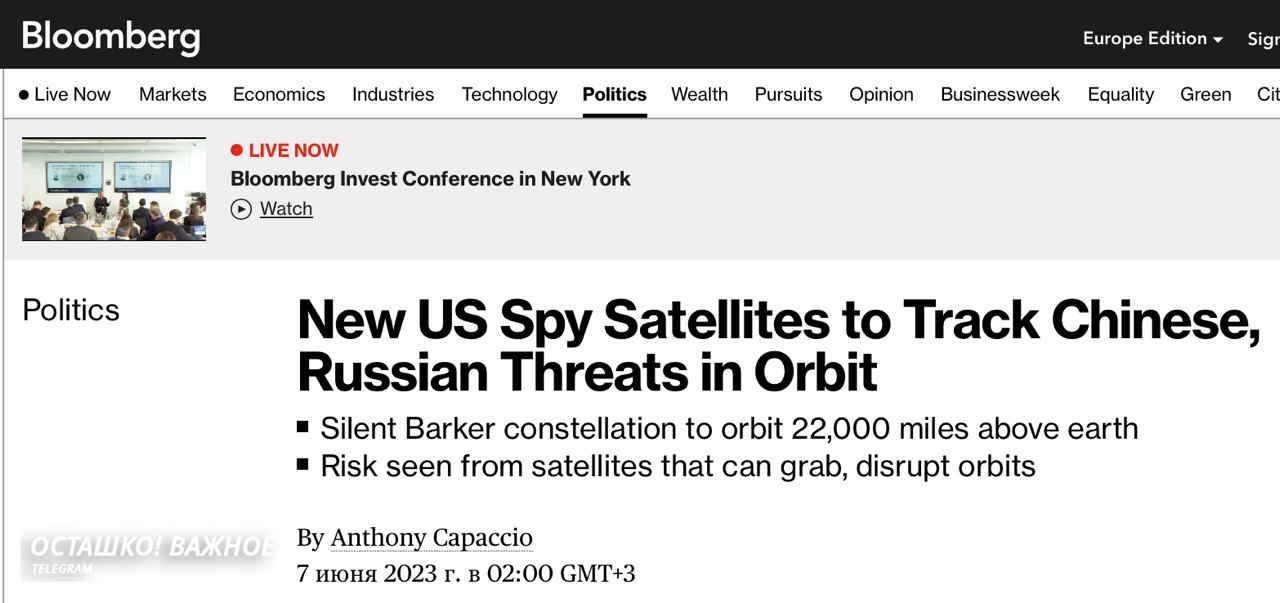This screenshot has width=1280, height=603.
Task: Click the play icon beside Watch
Action: coord(241,209)
